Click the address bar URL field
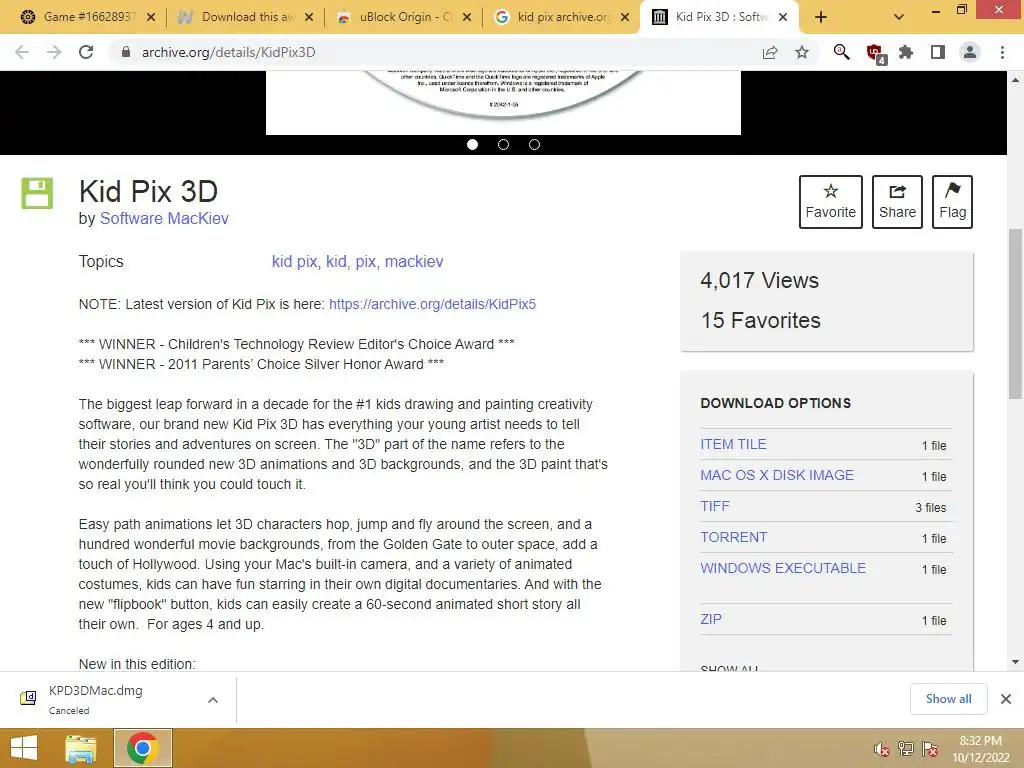 tap(431, 52)
